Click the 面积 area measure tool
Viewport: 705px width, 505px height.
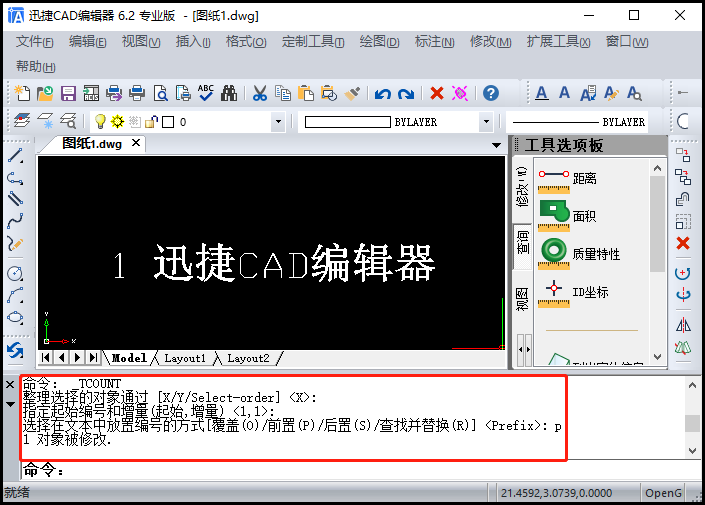[x=567, y=216]
